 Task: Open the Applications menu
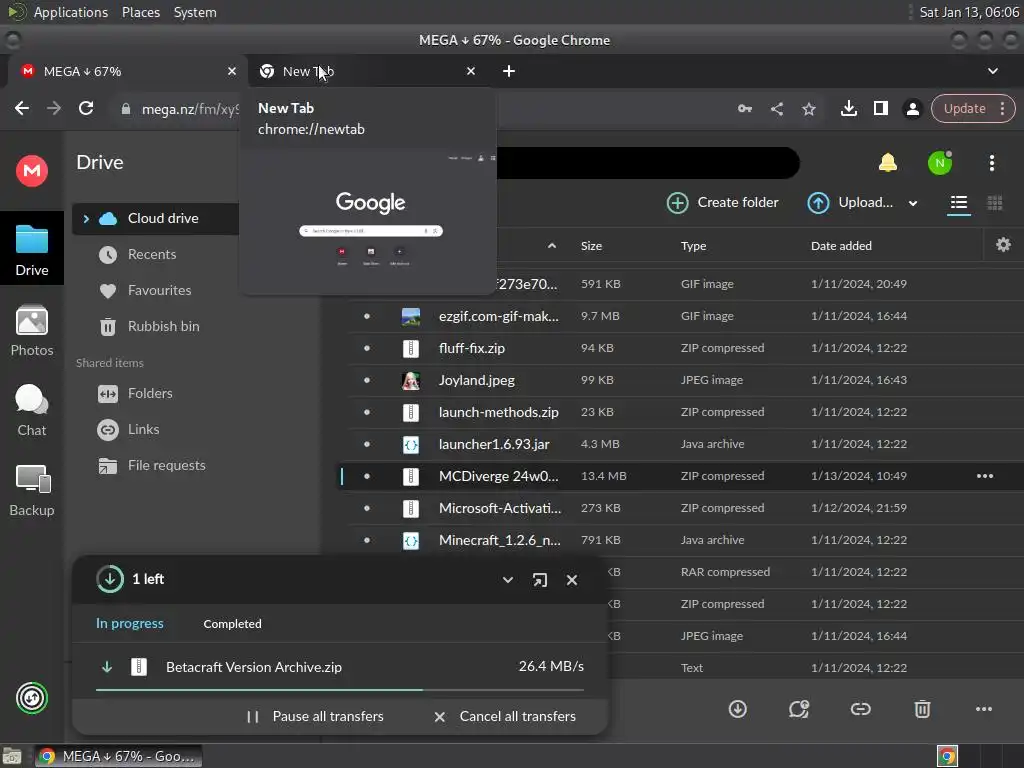point(71,12)
